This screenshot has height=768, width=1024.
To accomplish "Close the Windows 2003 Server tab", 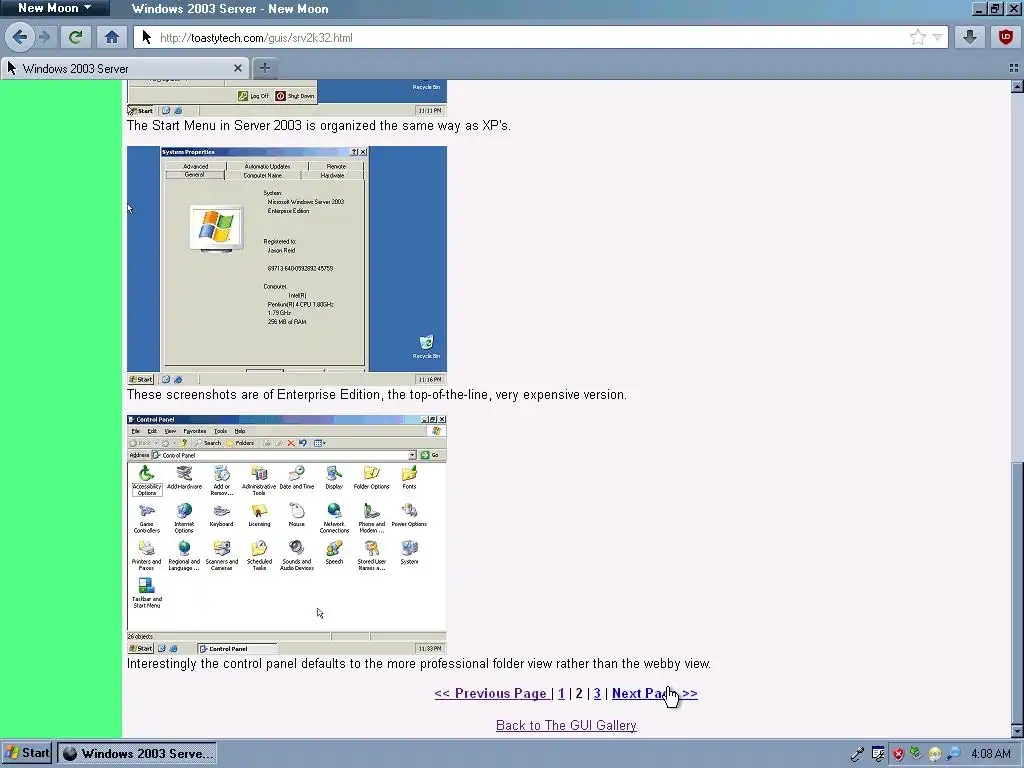I will coord(238,68).
